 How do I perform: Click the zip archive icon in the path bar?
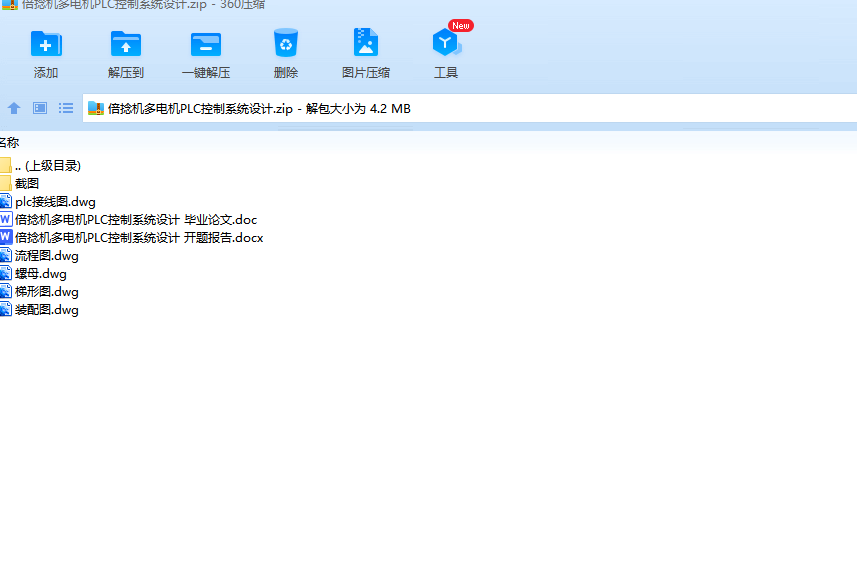pos(96,108)
